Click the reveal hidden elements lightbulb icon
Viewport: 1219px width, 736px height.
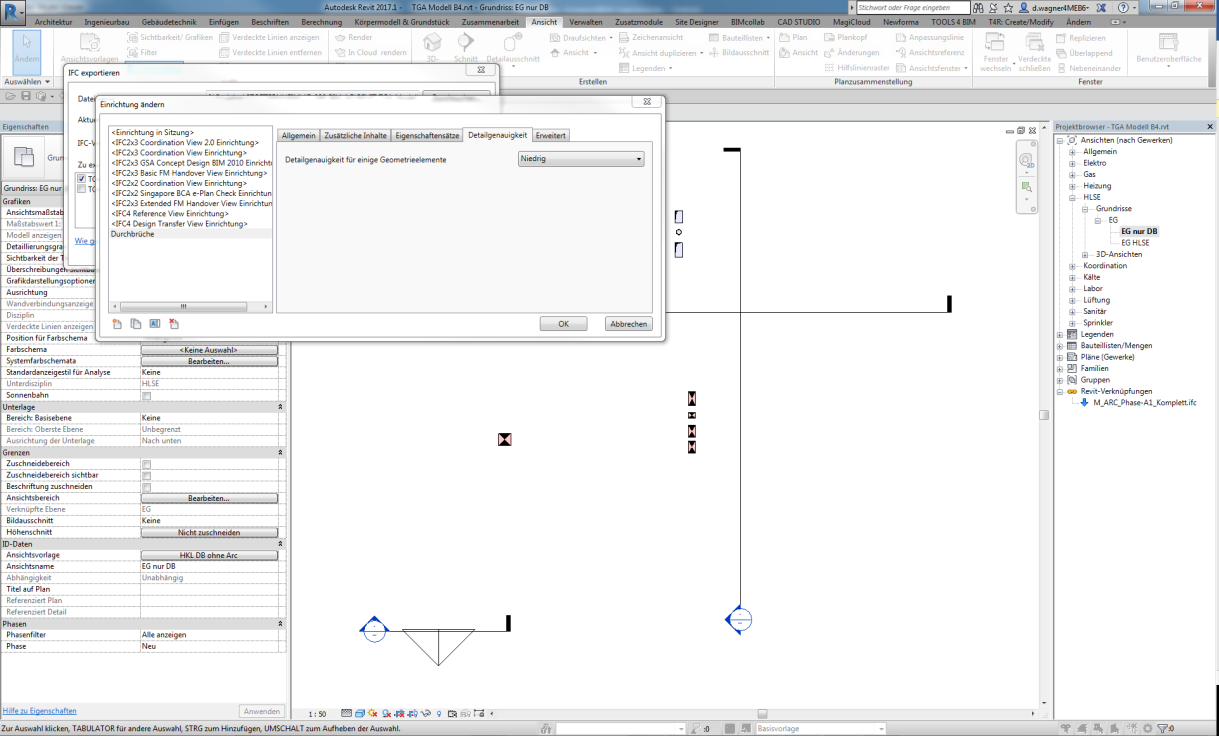pyautogui.click(x=439, y=713)
